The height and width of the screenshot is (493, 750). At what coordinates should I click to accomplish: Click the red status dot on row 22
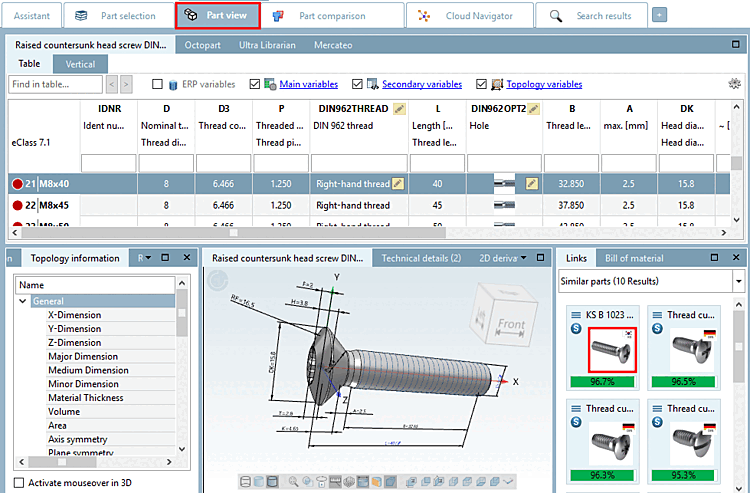(17, 205)
